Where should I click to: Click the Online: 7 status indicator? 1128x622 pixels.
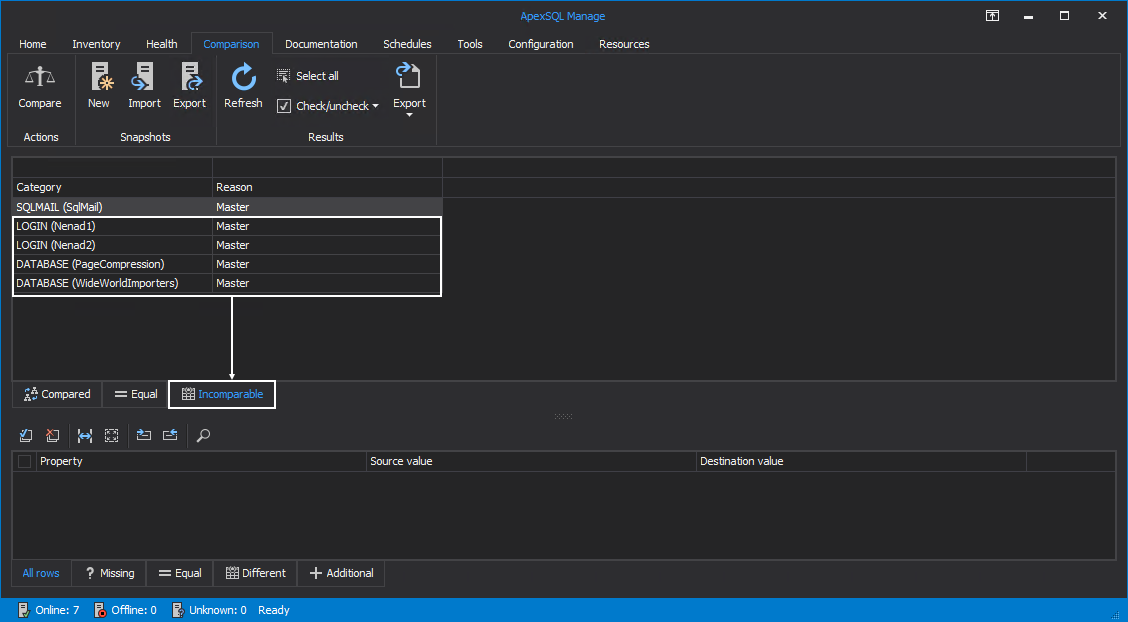[48, 610]
